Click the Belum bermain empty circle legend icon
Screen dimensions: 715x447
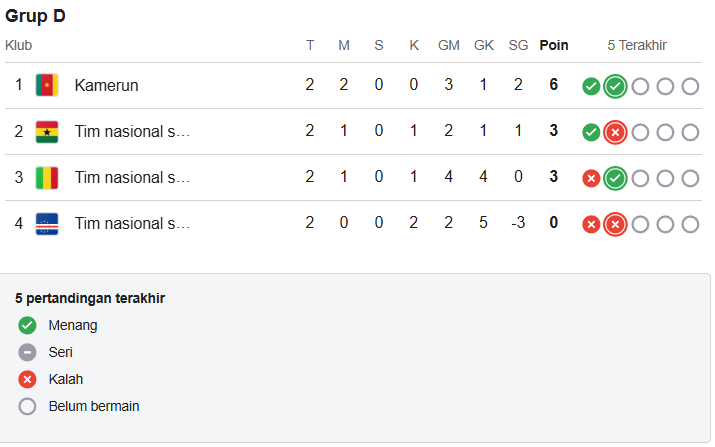tap(27, 406)
